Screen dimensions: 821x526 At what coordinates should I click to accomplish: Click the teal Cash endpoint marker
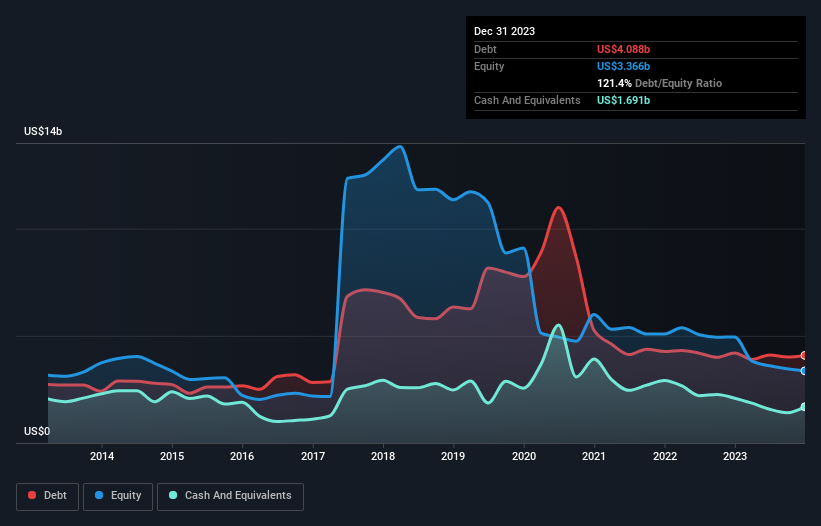point(804,407)
